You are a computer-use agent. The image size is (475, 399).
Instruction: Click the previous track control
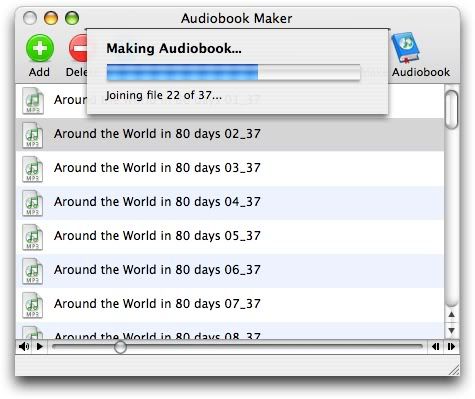coord(435,347)
